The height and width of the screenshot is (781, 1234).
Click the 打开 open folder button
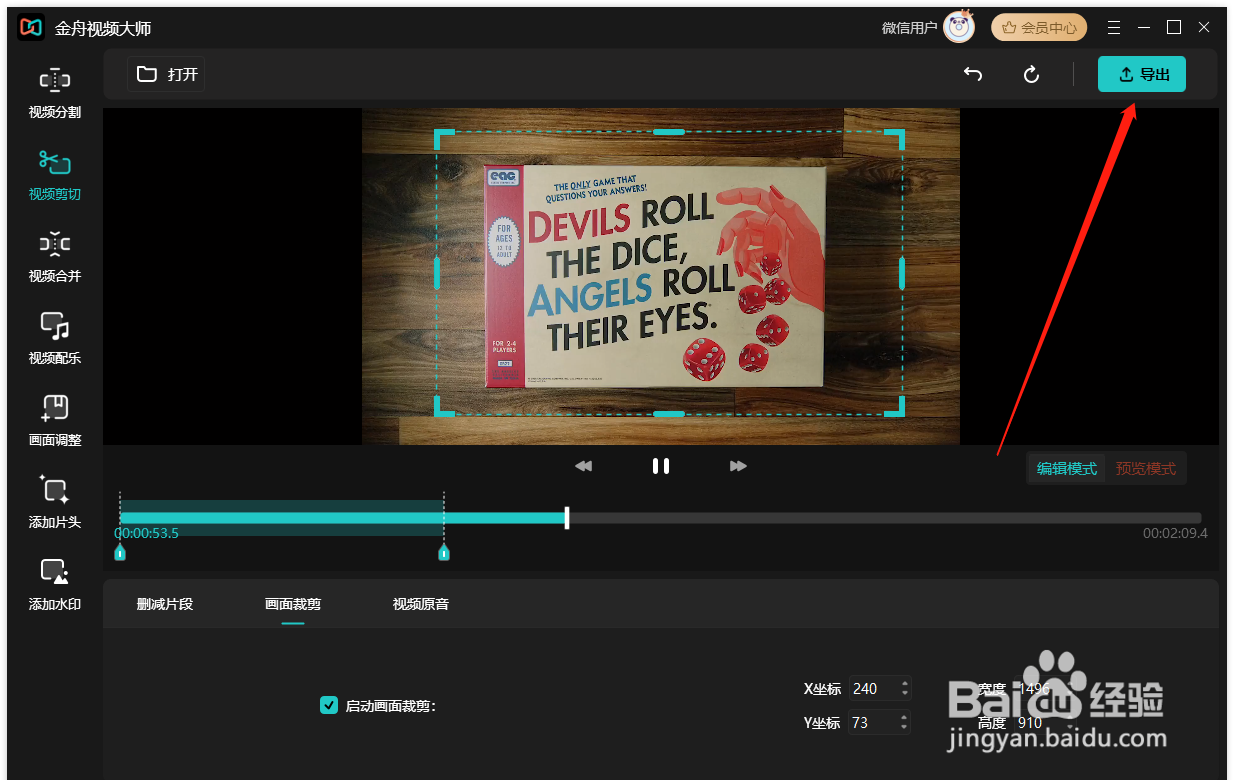[x=167, y=74]
